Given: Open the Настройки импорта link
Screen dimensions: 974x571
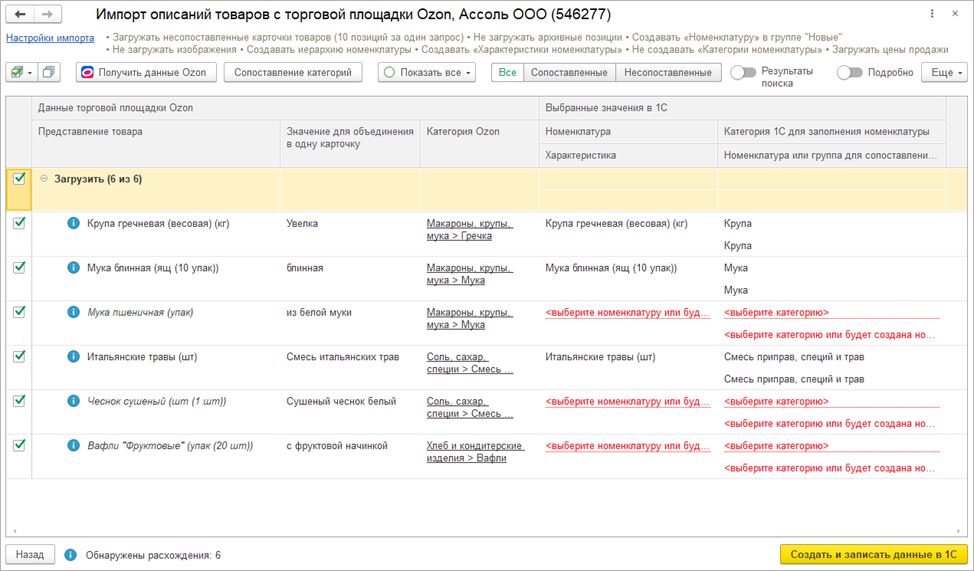Looking at the screenshot, I should pyautogui.click(x=50, y=38).
